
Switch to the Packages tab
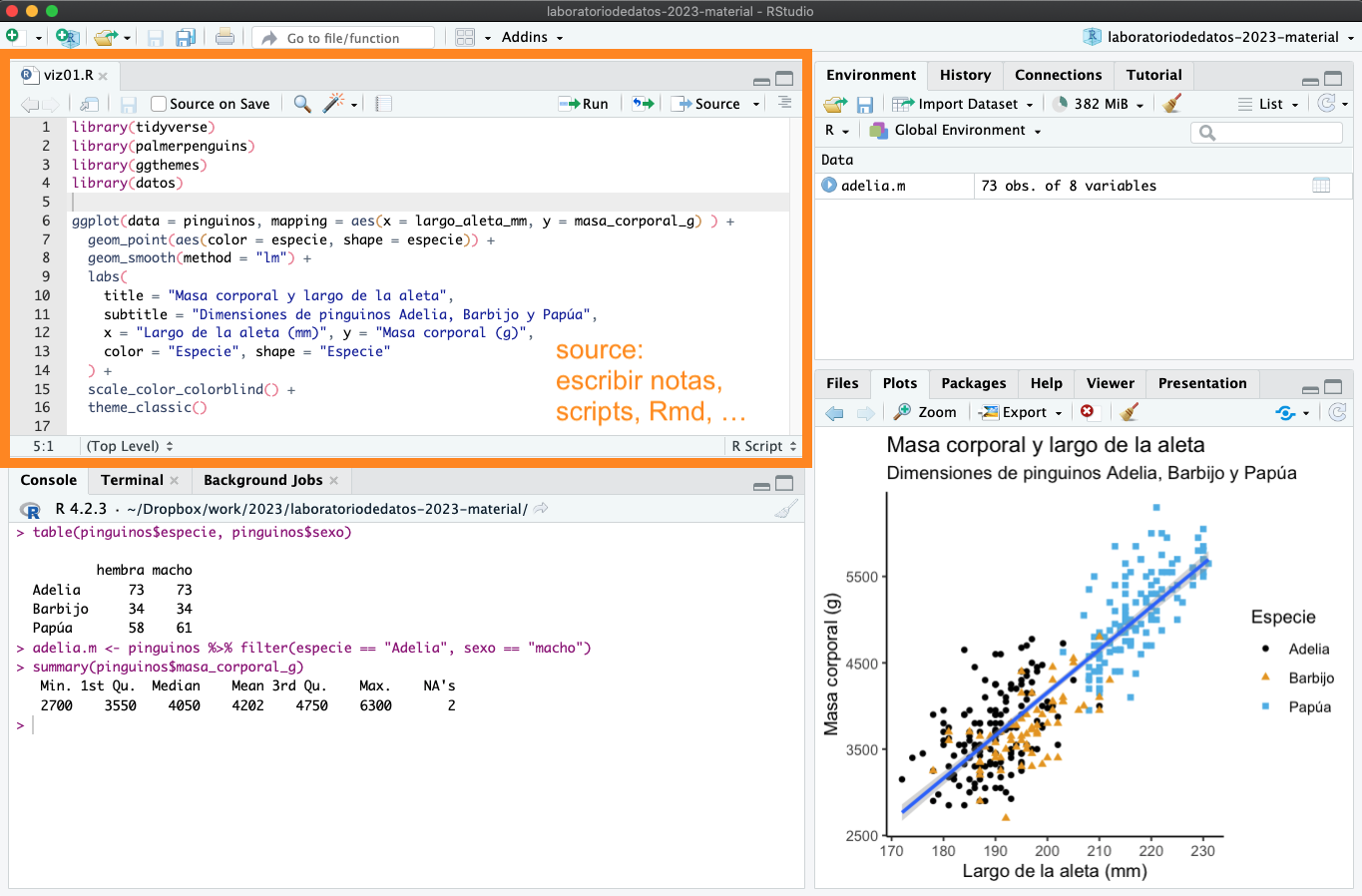click(x=973, y=383)
